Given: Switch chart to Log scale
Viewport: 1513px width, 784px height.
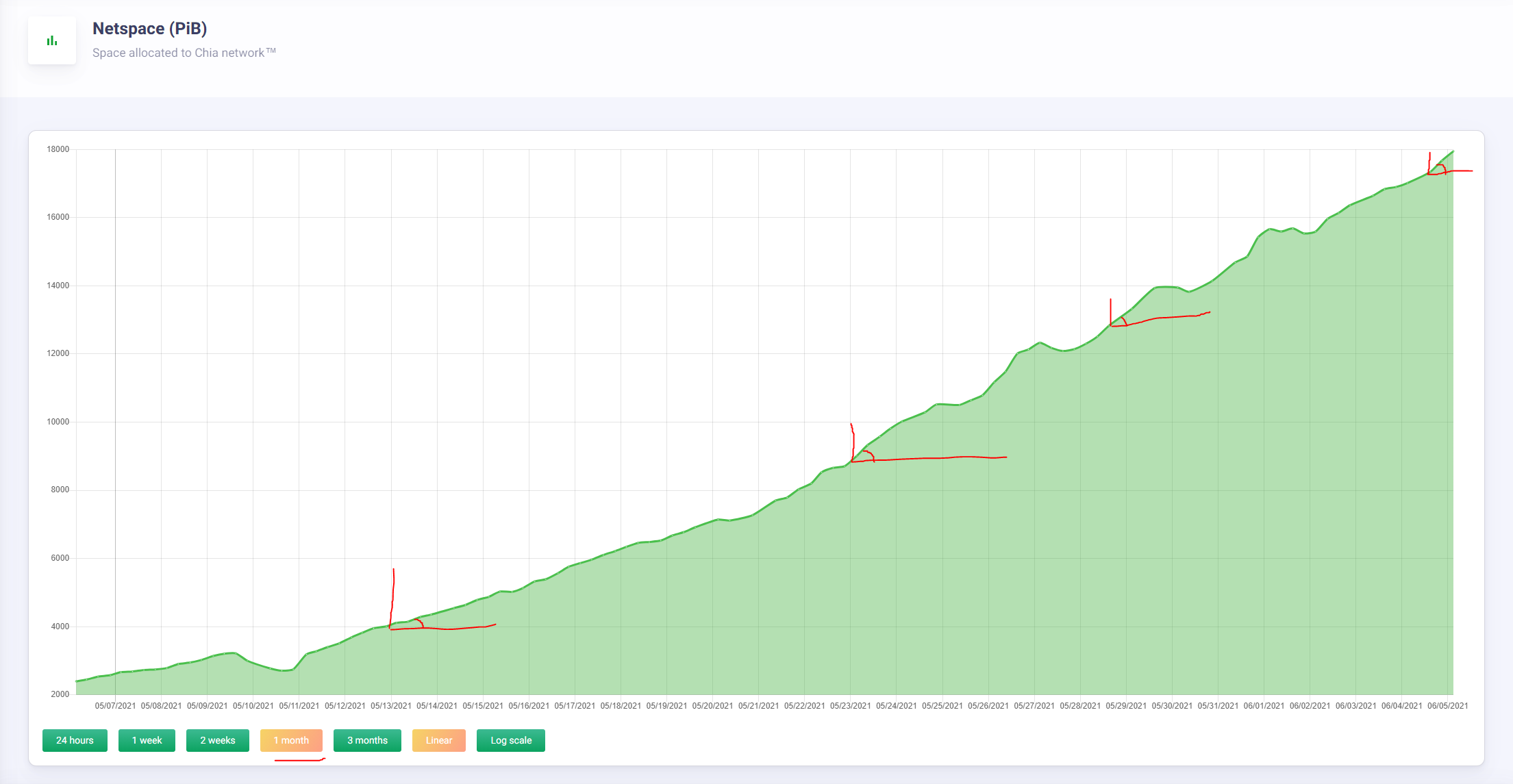Looking at the screenshot, I should (x=511, y=740).
